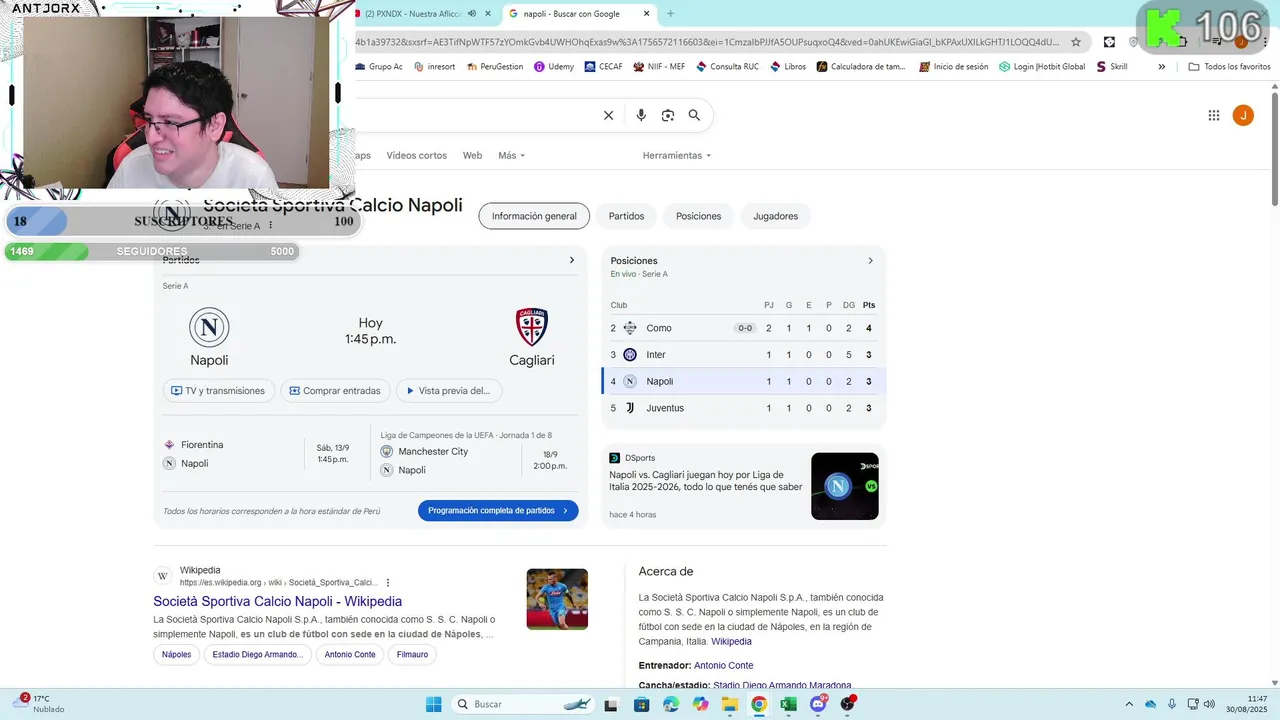The width and height of the screenshot is (1280, 720).
Task: Select the Posiciones chip
Action: (x=698, y=216)
